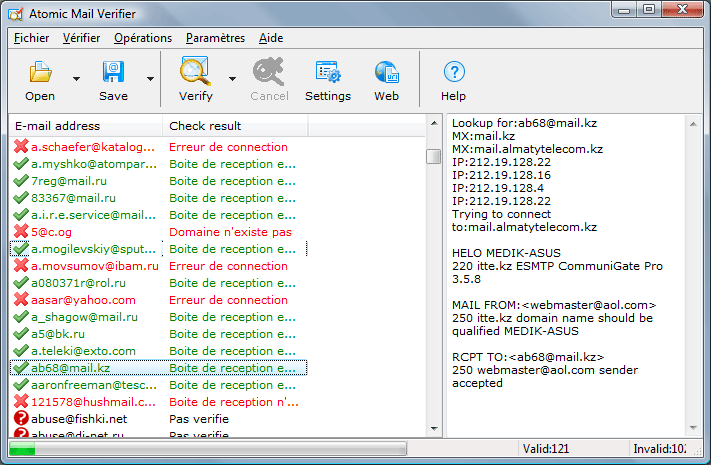Click green check icon beside a.myshko@atompar
The width and height of the screenshot is (711, 465).
(x=21, y=164)
